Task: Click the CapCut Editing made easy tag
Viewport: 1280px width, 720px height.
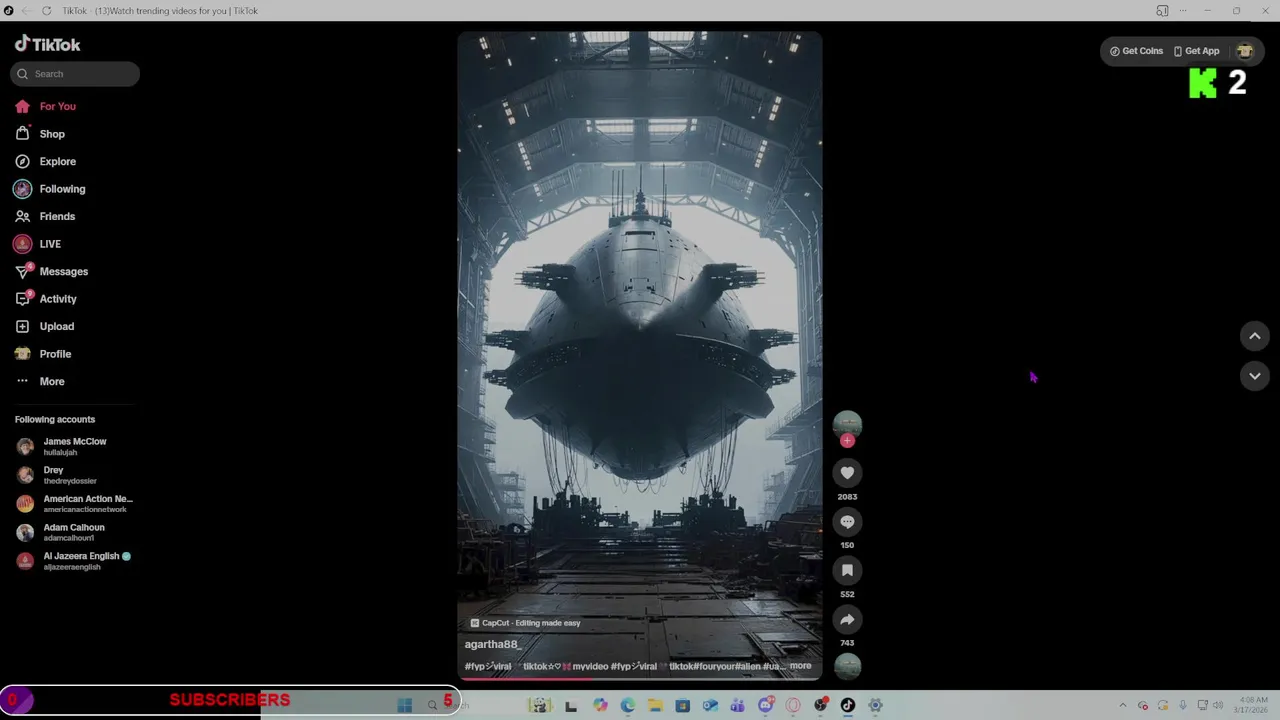Action: (525, 623)
